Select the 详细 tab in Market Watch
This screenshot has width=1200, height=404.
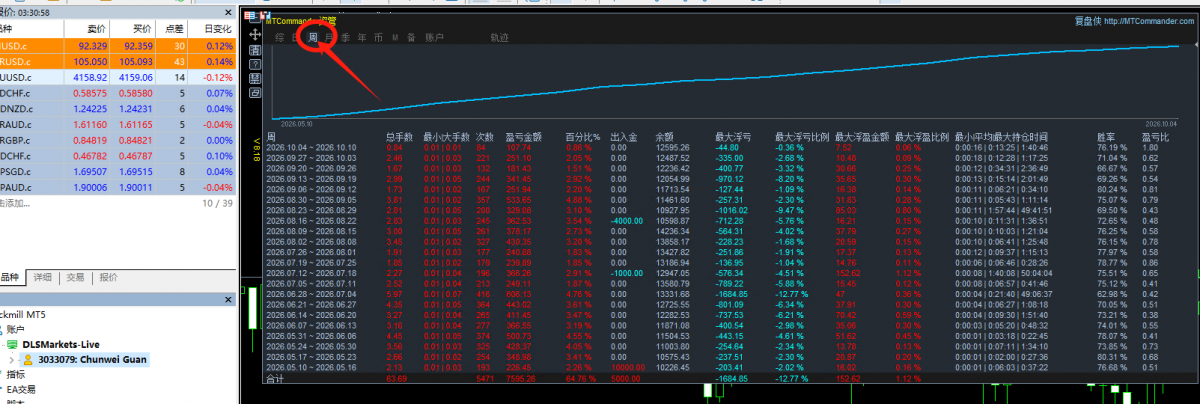tap(43, 278)
